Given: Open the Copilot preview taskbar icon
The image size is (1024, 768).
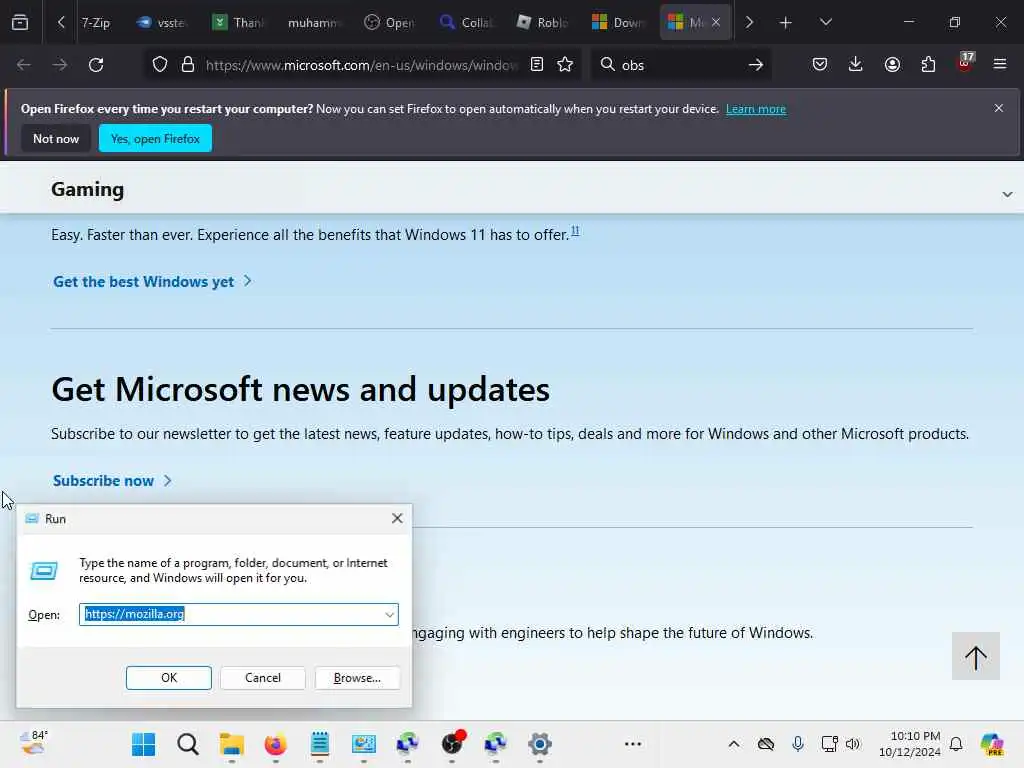Looking at the screenshot, I should pos(993,744).
